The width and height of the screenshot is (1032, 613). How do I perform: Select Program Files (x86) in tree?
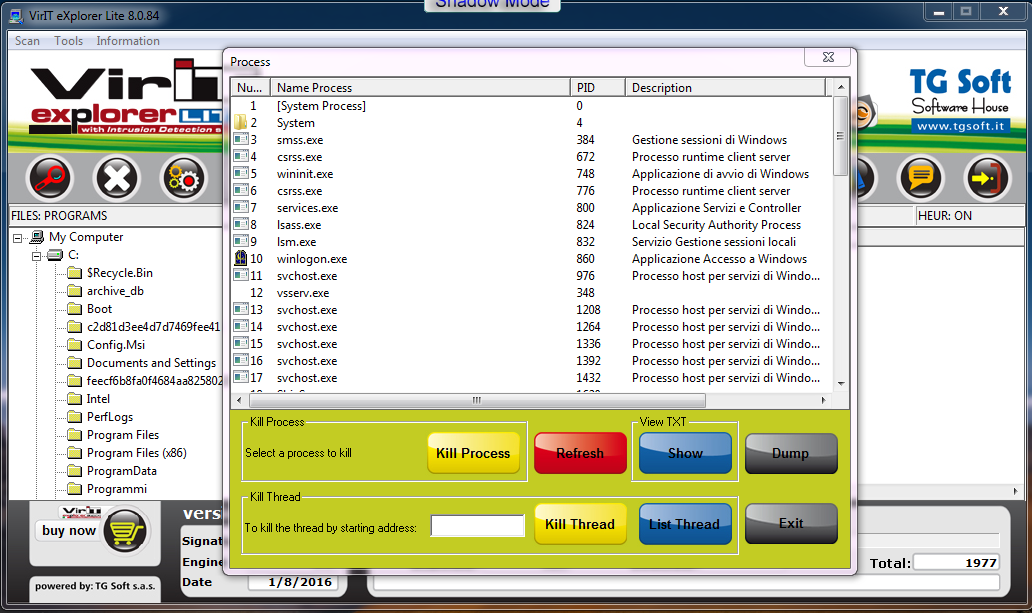tap(137, 453)
